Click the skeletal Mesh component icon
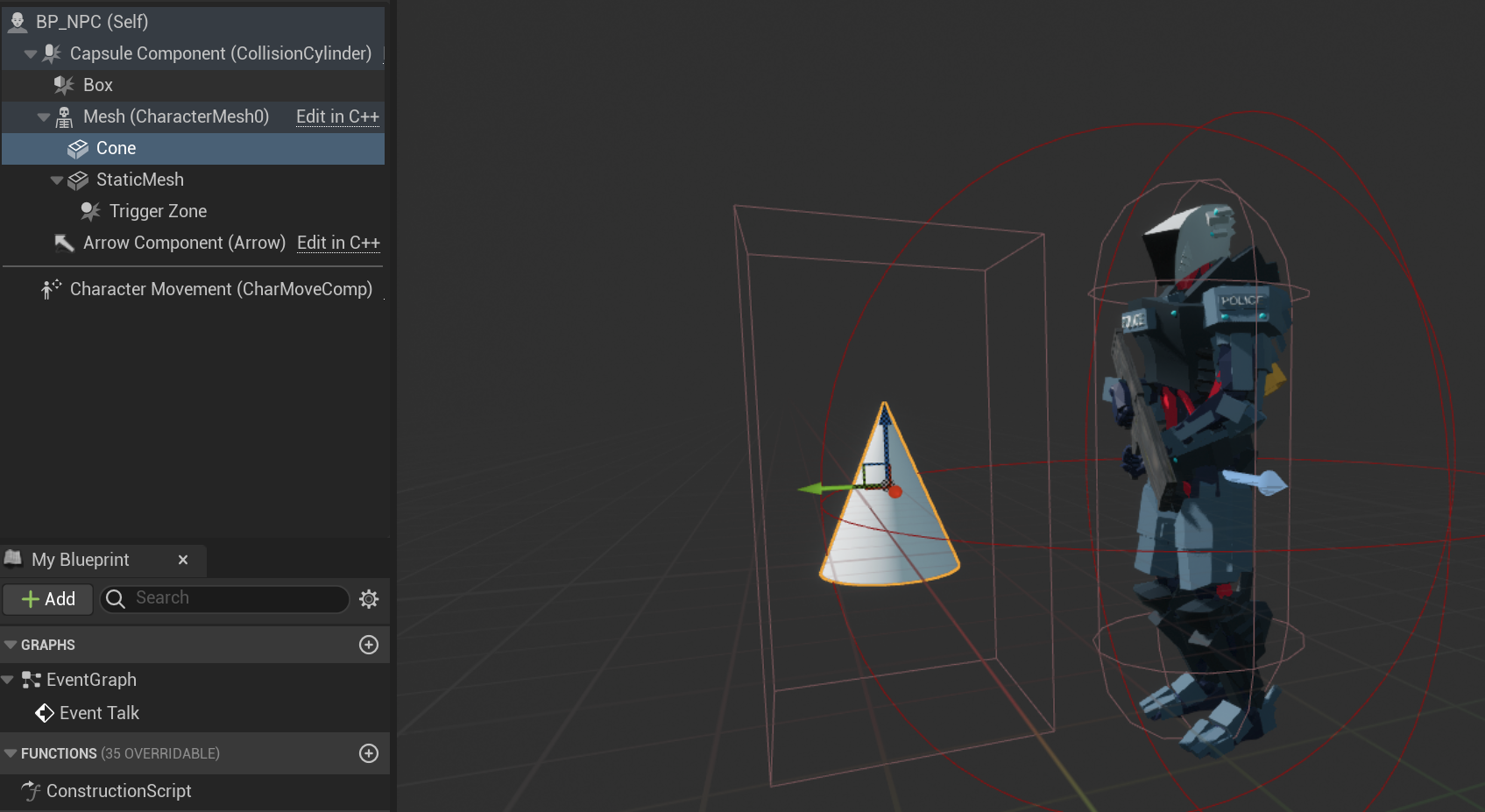The image size is (1485, 812). click(x=64, y=117)
